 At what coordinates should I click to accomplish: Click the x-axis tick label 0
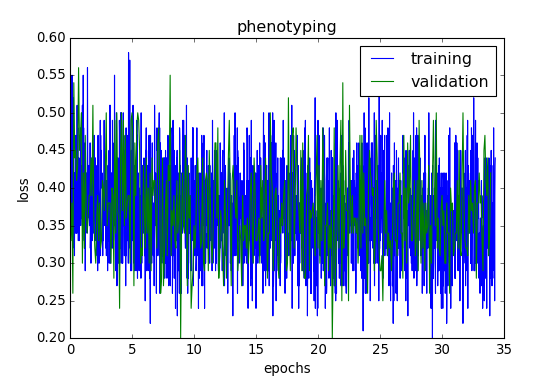[x=71, y=350]
